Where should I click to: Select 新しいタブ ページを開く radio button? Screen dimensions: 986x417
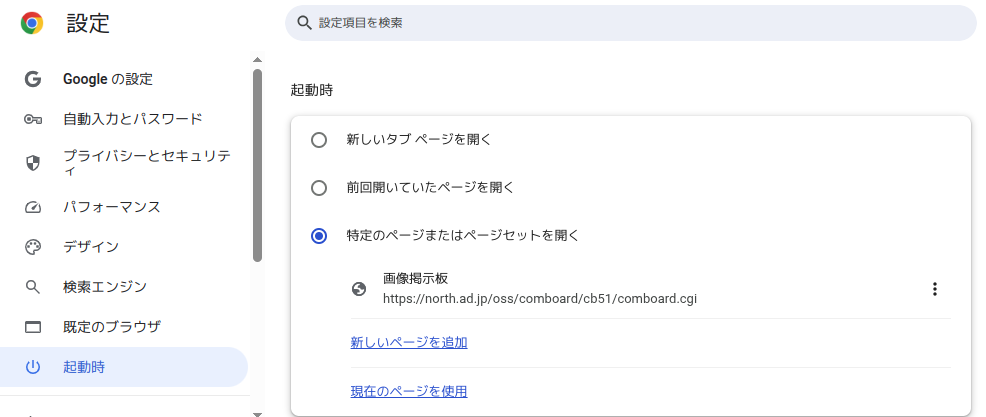[x=319, y=140]
